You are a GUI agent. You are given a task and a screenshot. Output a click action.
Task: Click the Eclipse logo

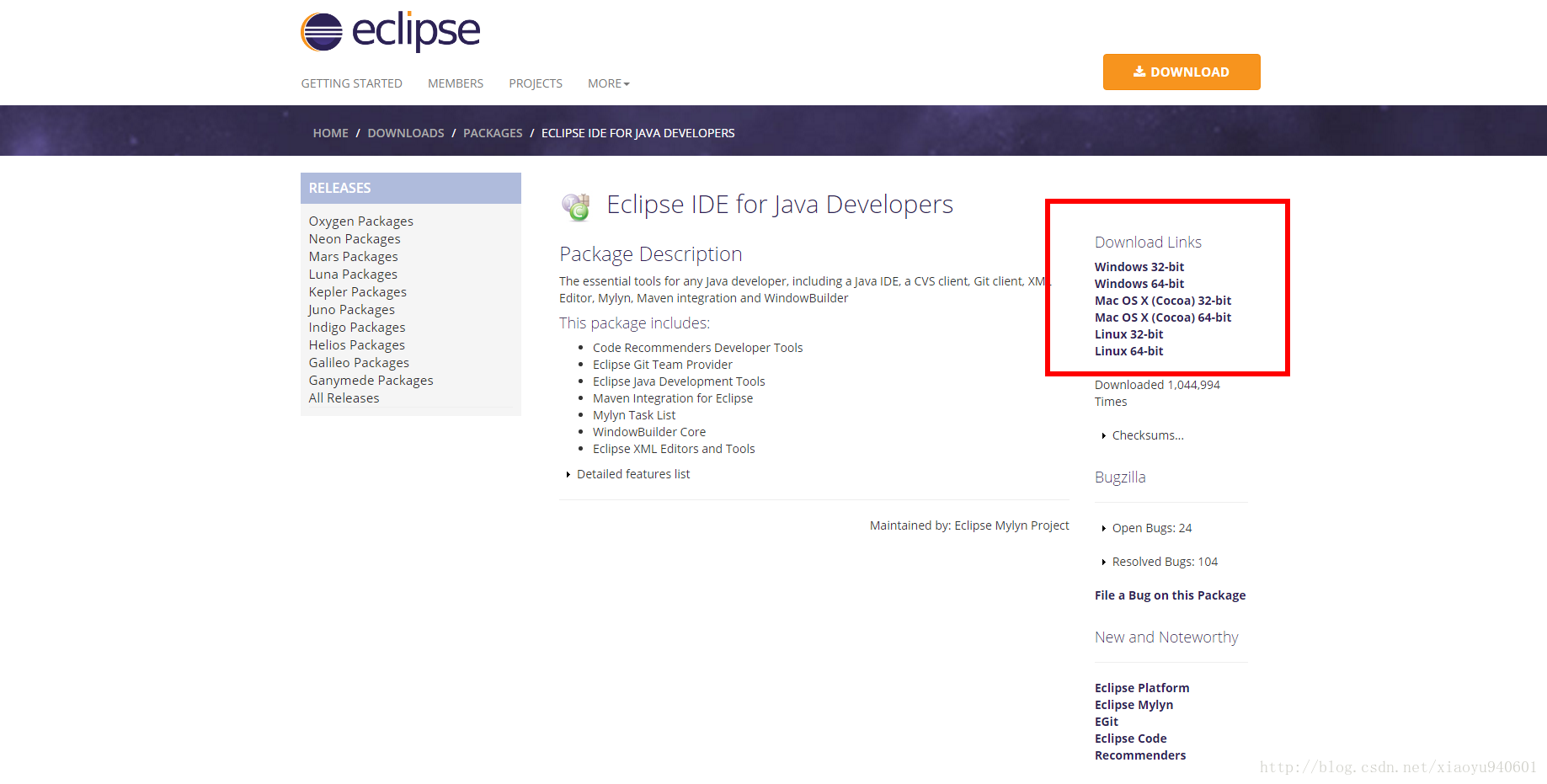point(390,32)
